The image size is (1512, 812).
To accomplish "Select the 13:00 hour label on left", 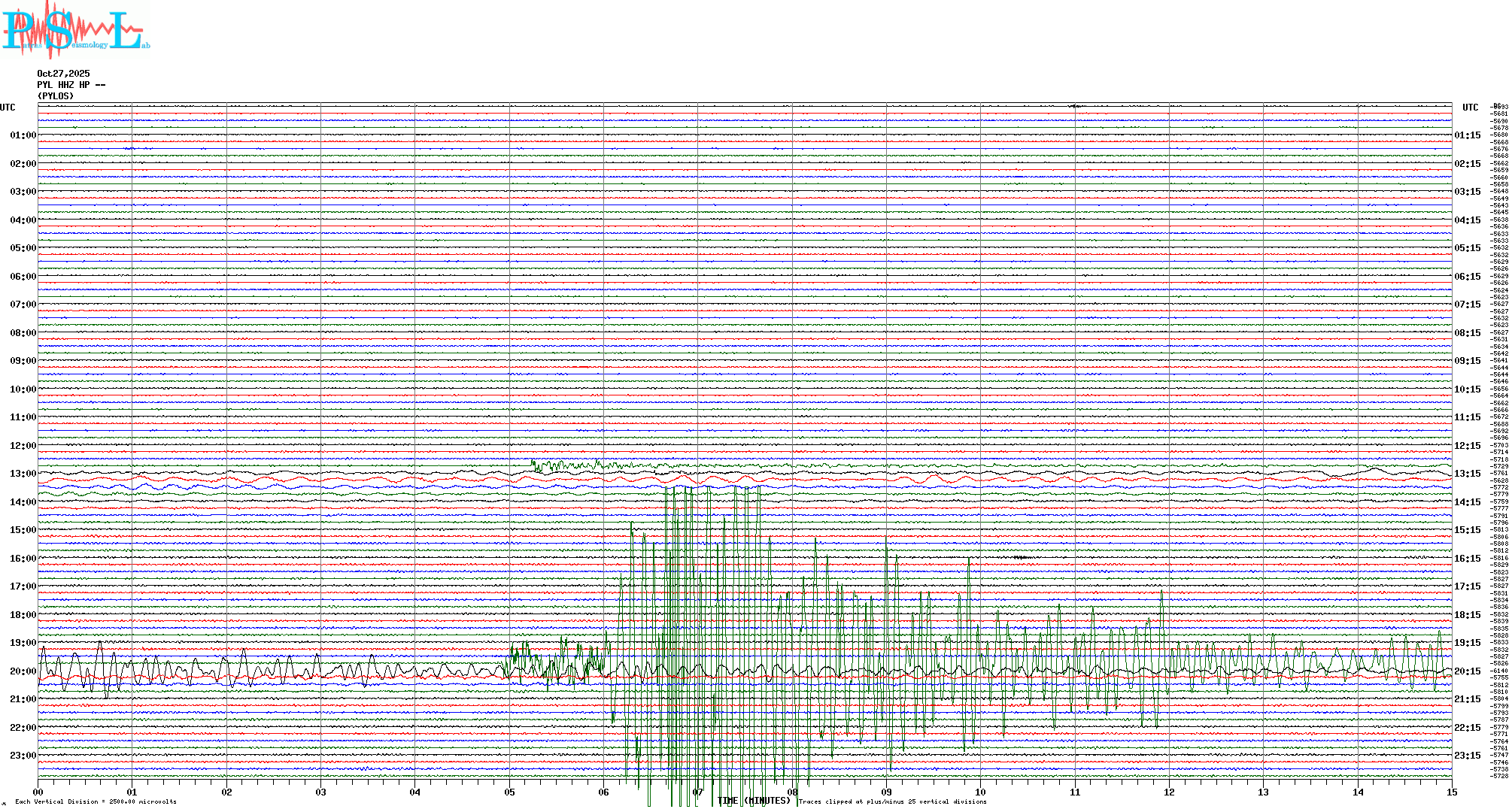I will click(23, 474).
